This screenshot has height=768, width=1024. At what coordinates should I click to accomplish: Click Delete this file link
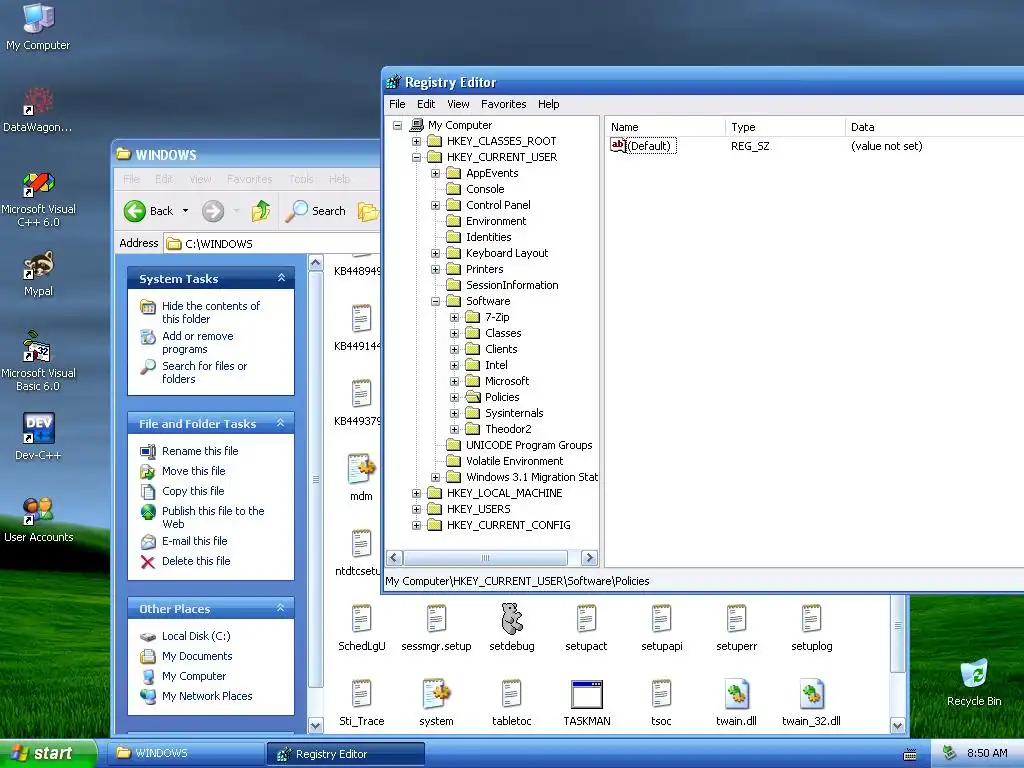196,561
